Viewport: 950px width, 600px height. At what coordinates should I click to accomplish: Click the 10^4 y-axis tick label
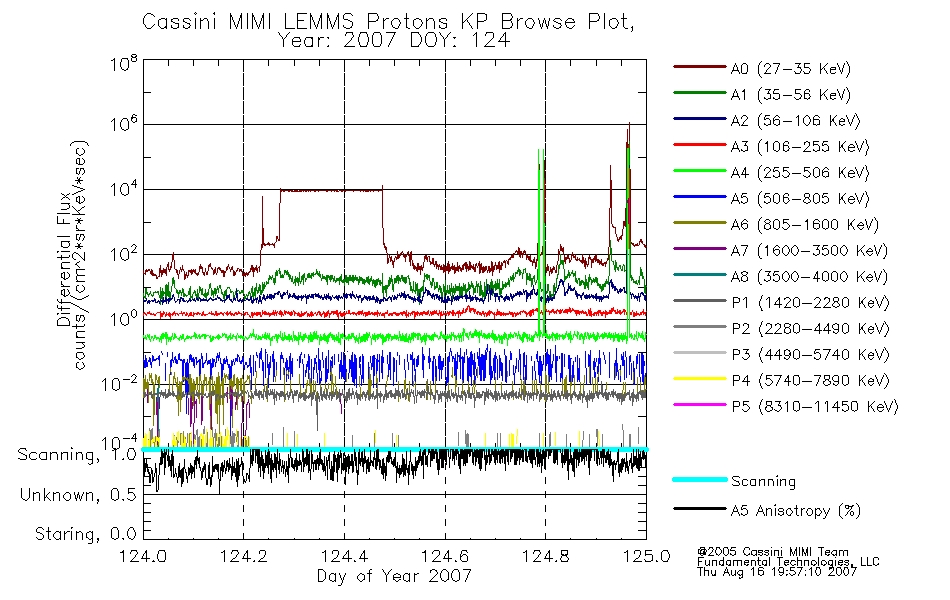[123, 189]
